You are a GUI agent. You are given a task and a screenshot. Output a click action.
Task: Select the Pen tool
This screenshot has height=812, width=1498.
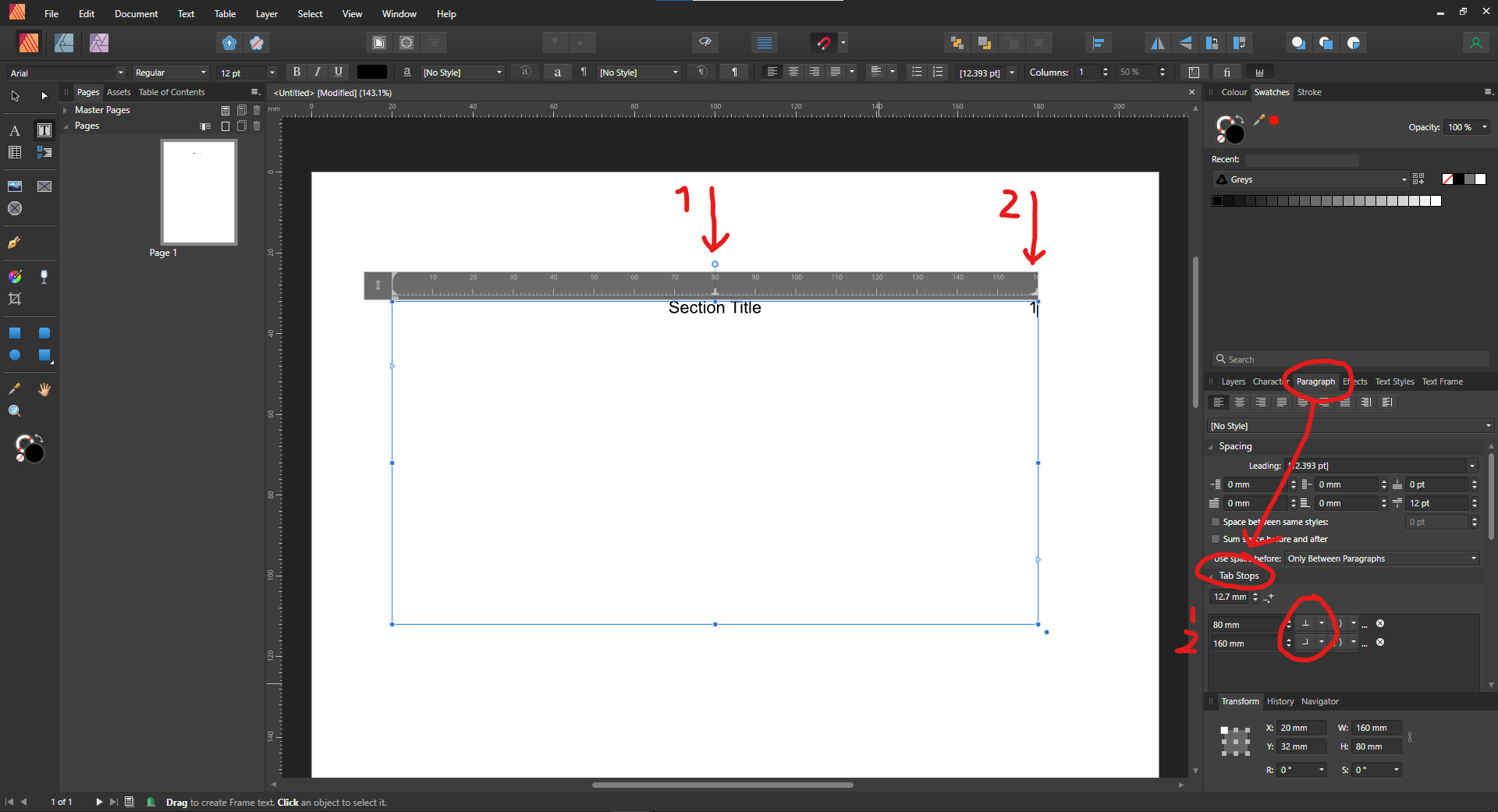(x=13, y=243)
